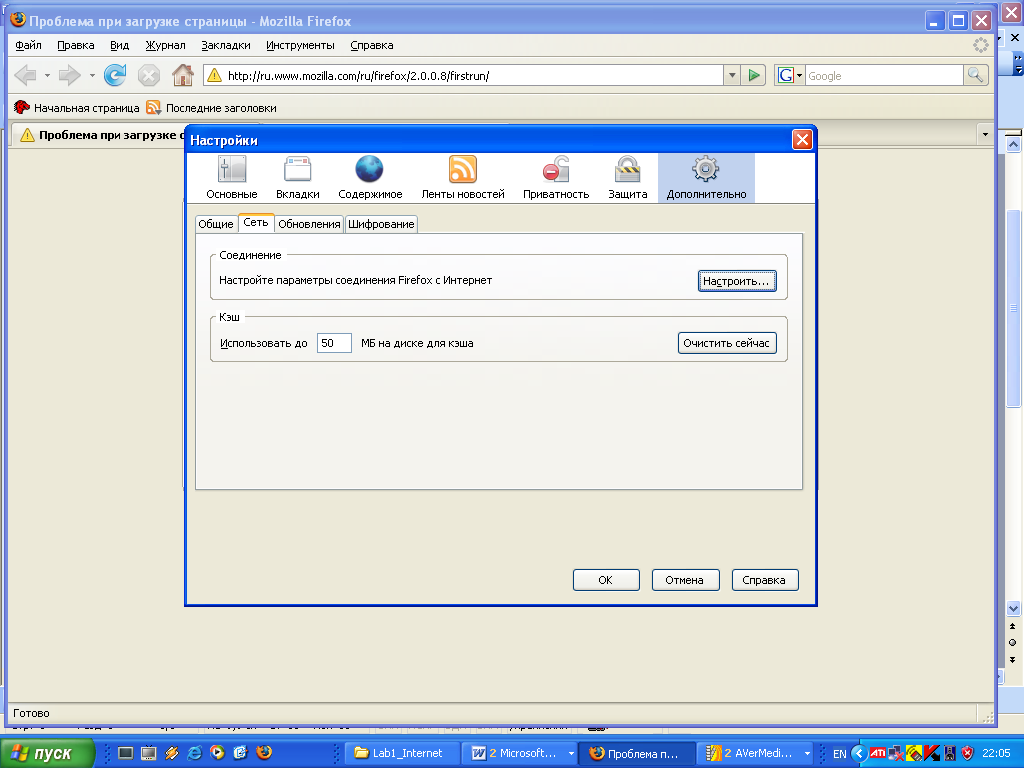Open the Правка menu
The width and height of the screenshot is (1024, 768).
[76, 45]
